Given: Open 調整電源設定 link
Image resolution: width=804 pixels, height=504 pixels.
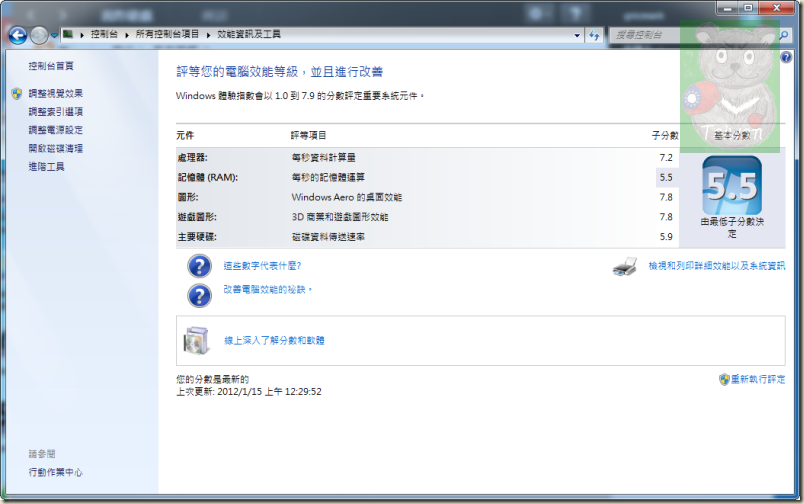Looking at the screenshot, I should point(55,130).
